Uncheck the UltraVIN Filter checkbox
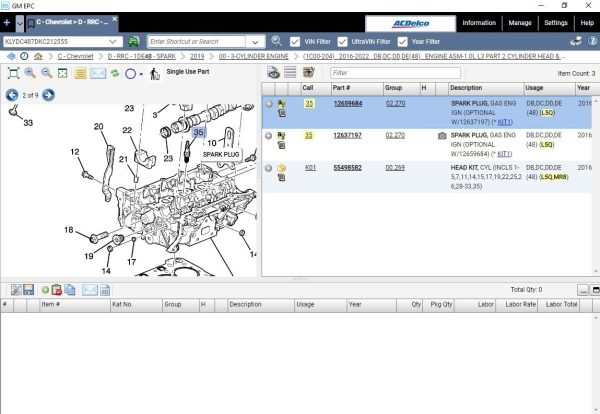 [x=343, y=41]
